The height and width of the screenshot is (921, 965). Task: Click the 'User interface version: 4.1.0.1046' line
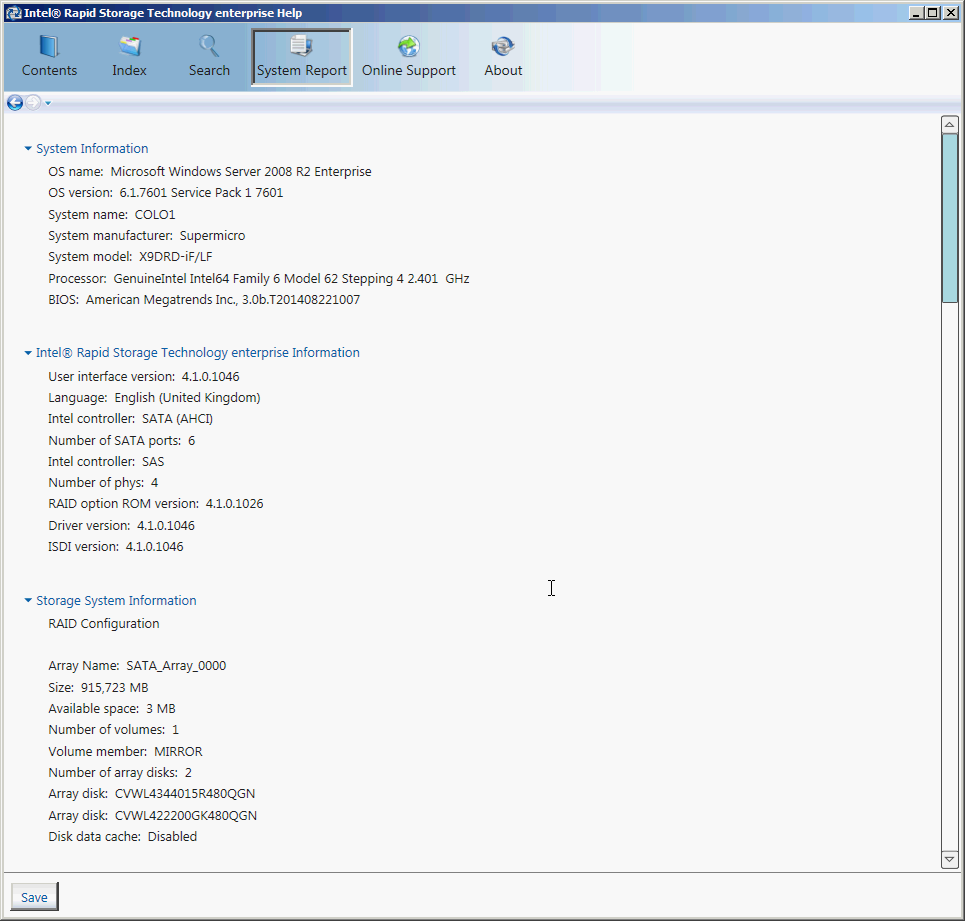[144, 377]
